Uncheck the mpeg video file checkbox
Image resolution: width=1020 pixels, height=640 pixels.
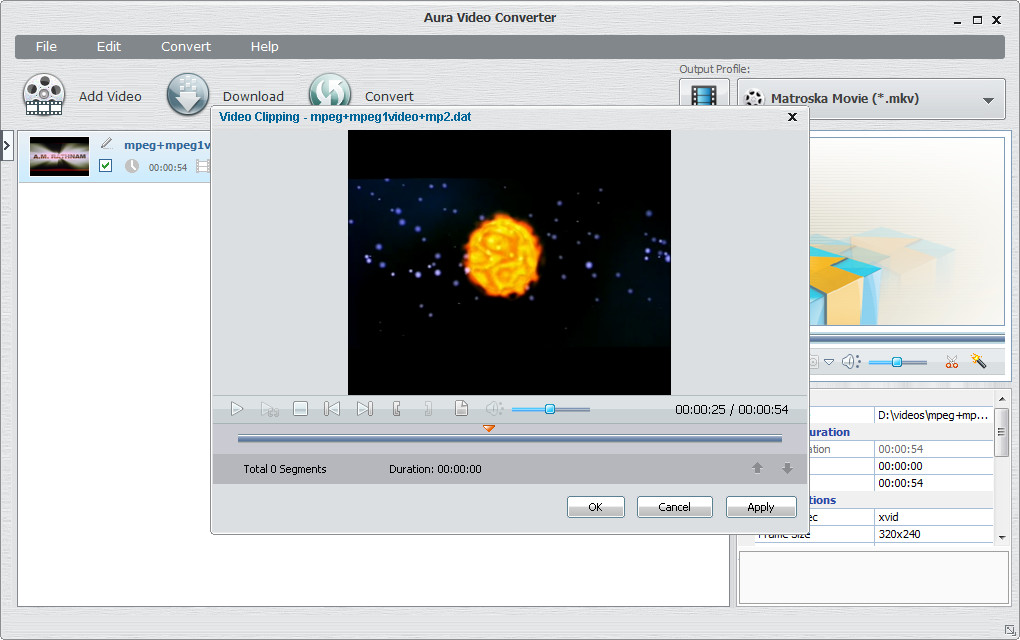tap(106, 166)
